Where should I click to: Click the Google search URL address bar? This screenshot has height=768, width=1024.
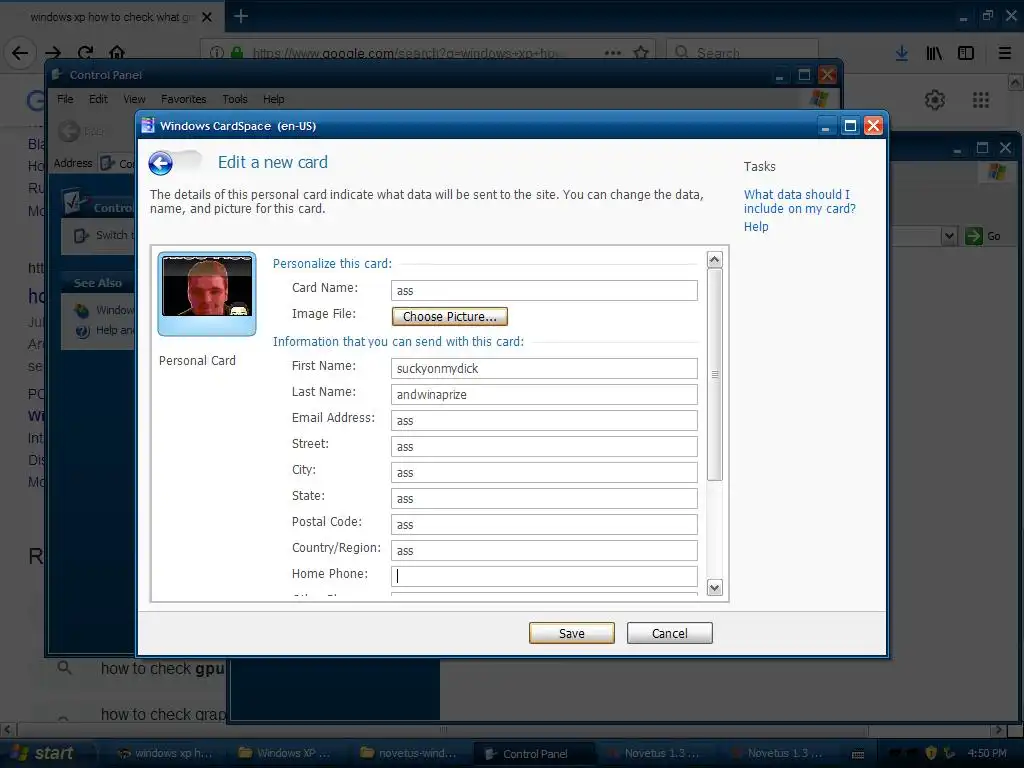coord(405,53)
